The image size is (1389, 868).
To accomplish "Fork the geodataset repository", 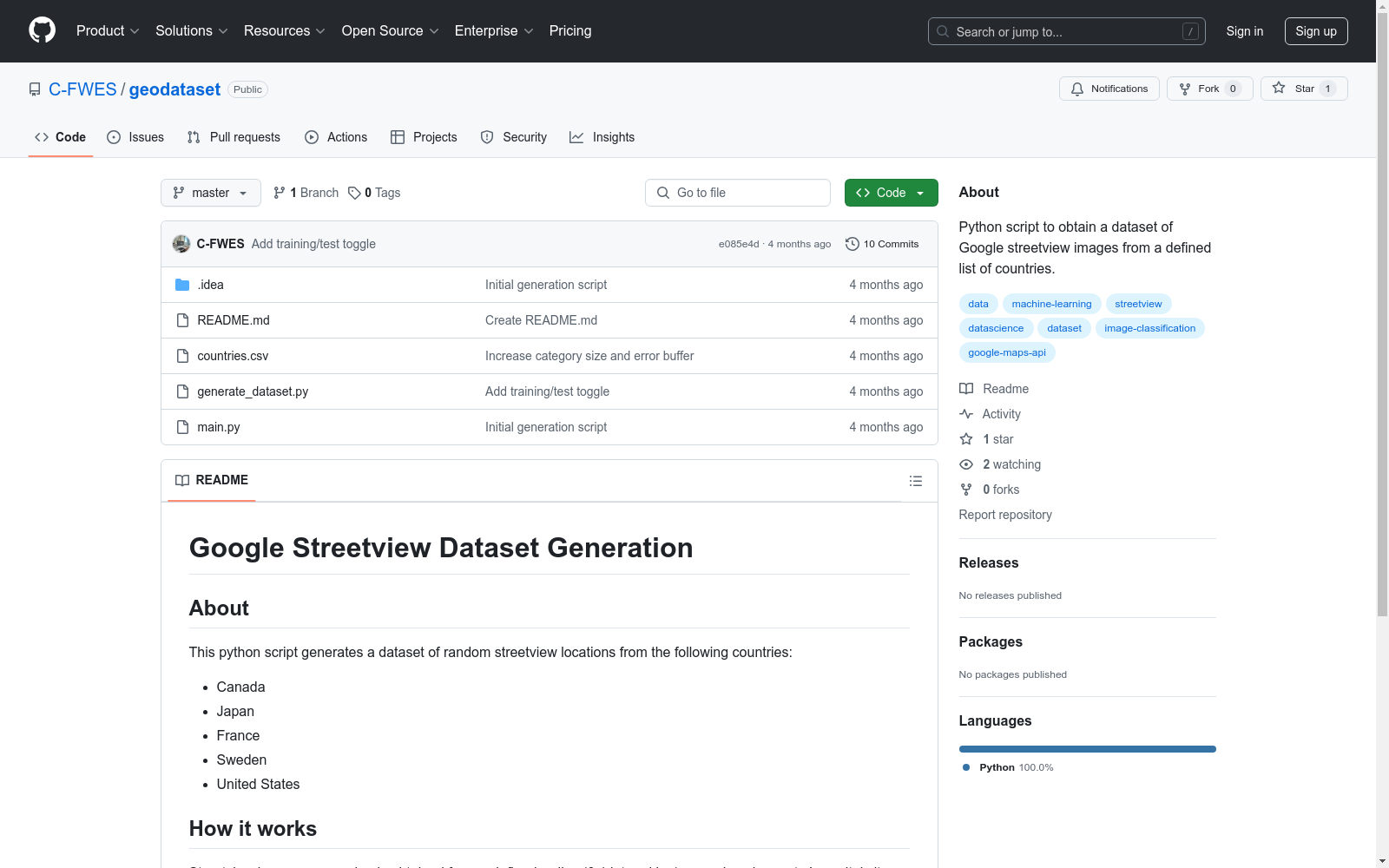I will (1209, 89).
